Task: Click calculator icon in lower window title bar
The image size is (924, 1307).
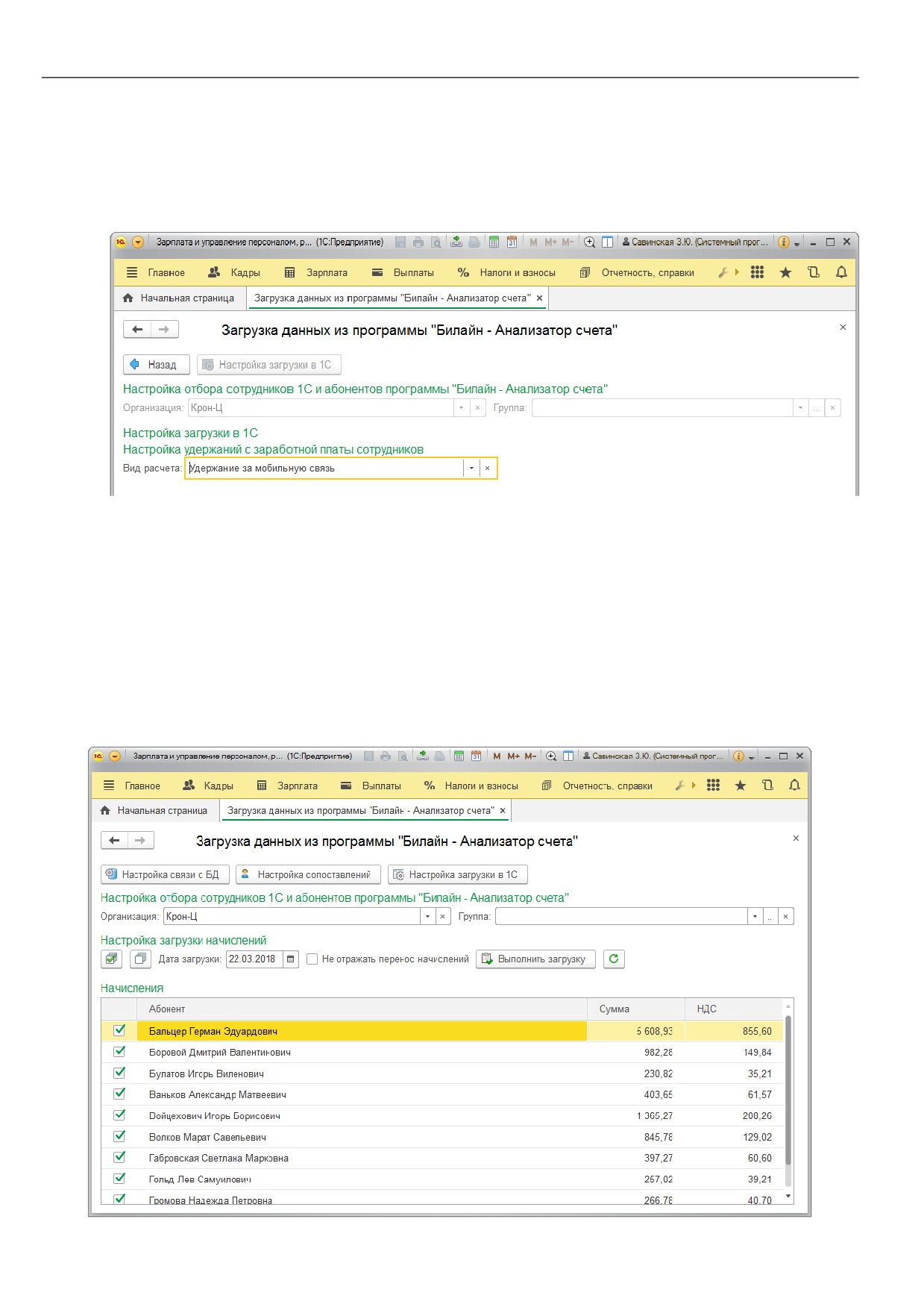Action: tap(459, 756)
